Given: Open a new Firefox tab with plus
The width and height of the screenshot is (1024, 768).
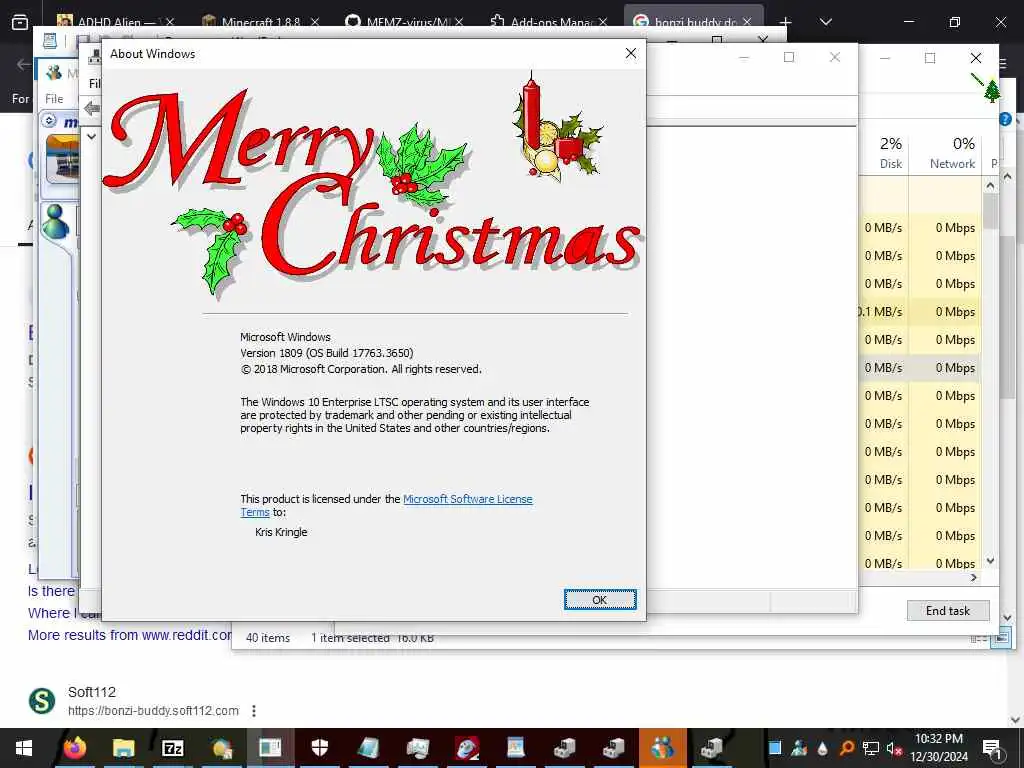Looking at the screenshot, I should (786, 22).
